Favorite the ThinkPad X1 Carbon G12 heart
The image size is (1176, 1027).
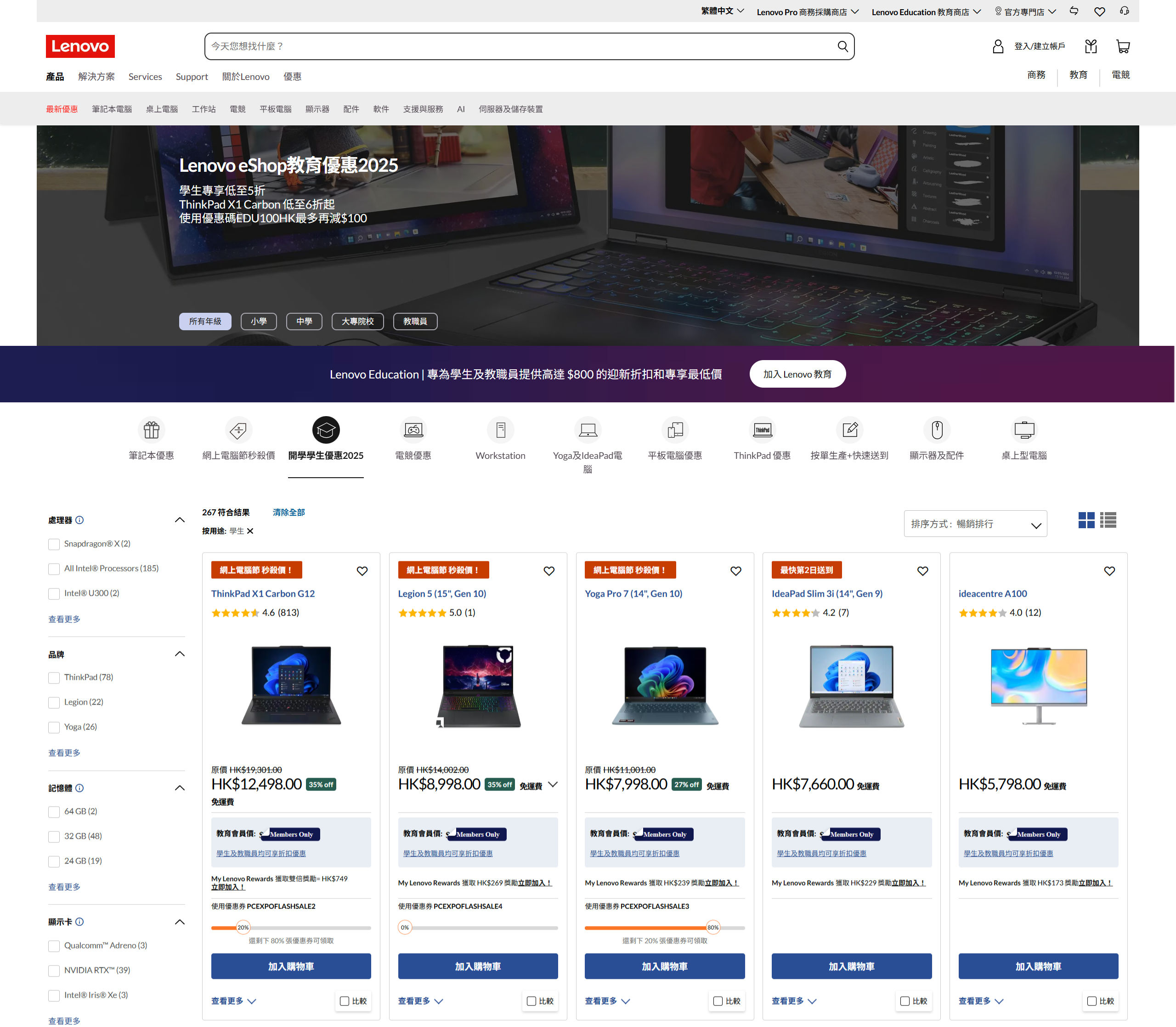pos(362,571)
